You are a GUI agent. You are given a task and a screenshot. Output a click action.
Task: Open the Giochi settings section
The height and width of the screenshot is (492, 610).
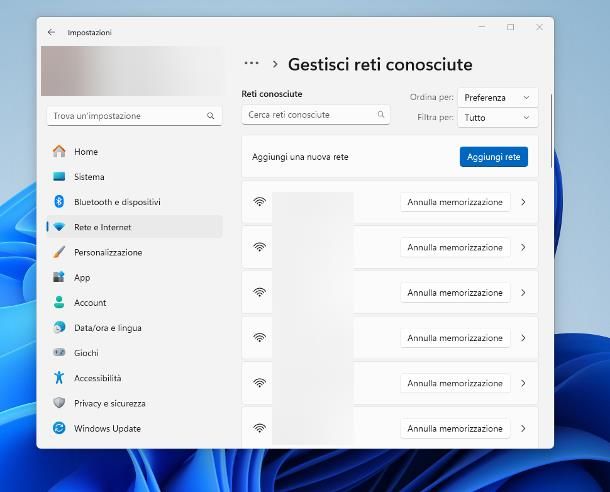coord(135,353)
